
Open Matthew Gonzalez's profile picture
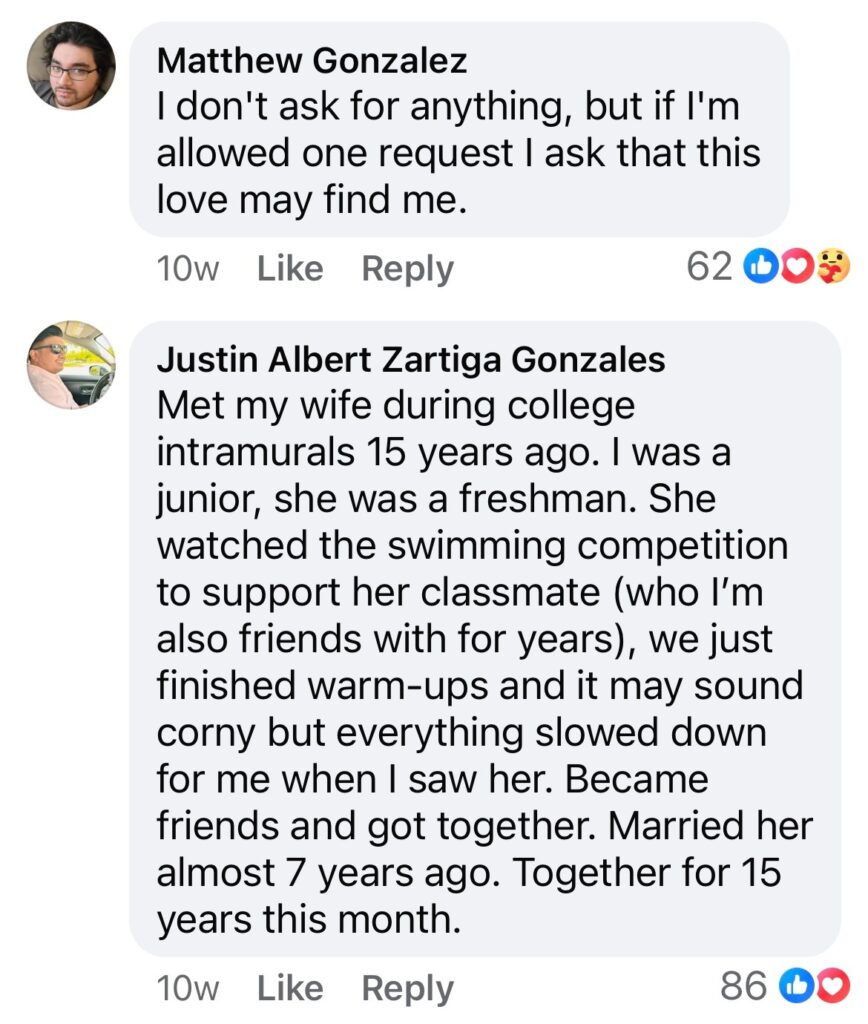point(71,66)
